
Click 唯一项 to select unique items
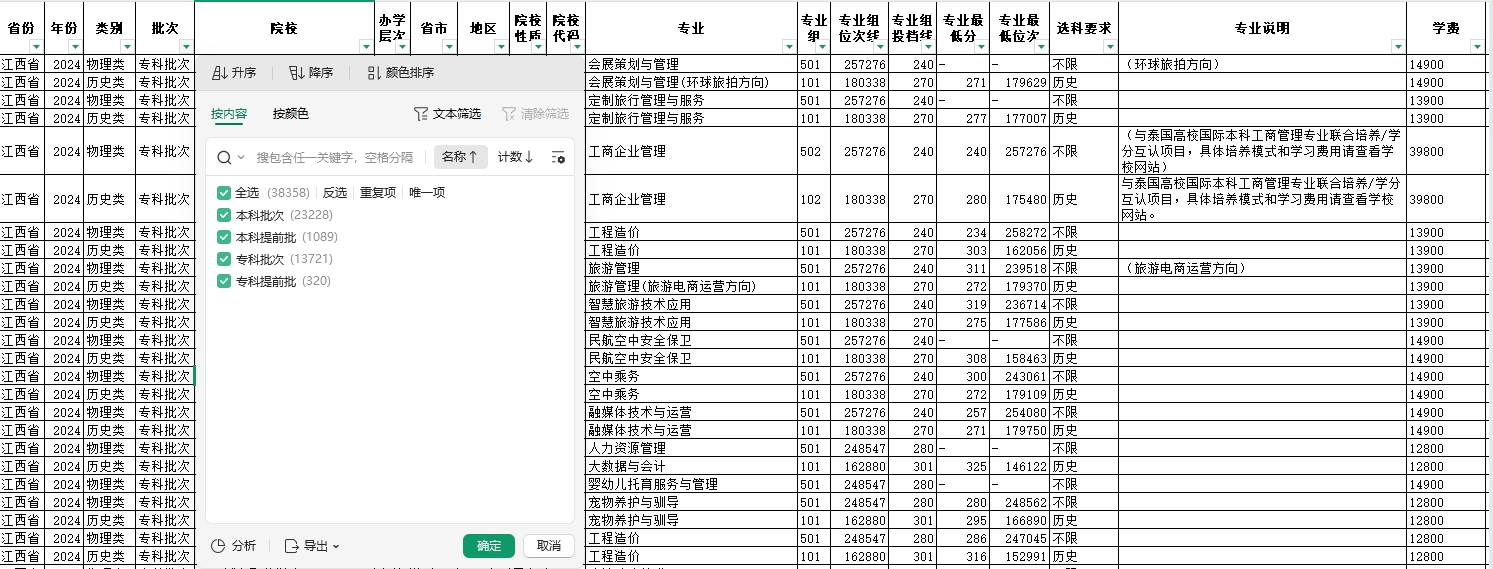[427, 192]
